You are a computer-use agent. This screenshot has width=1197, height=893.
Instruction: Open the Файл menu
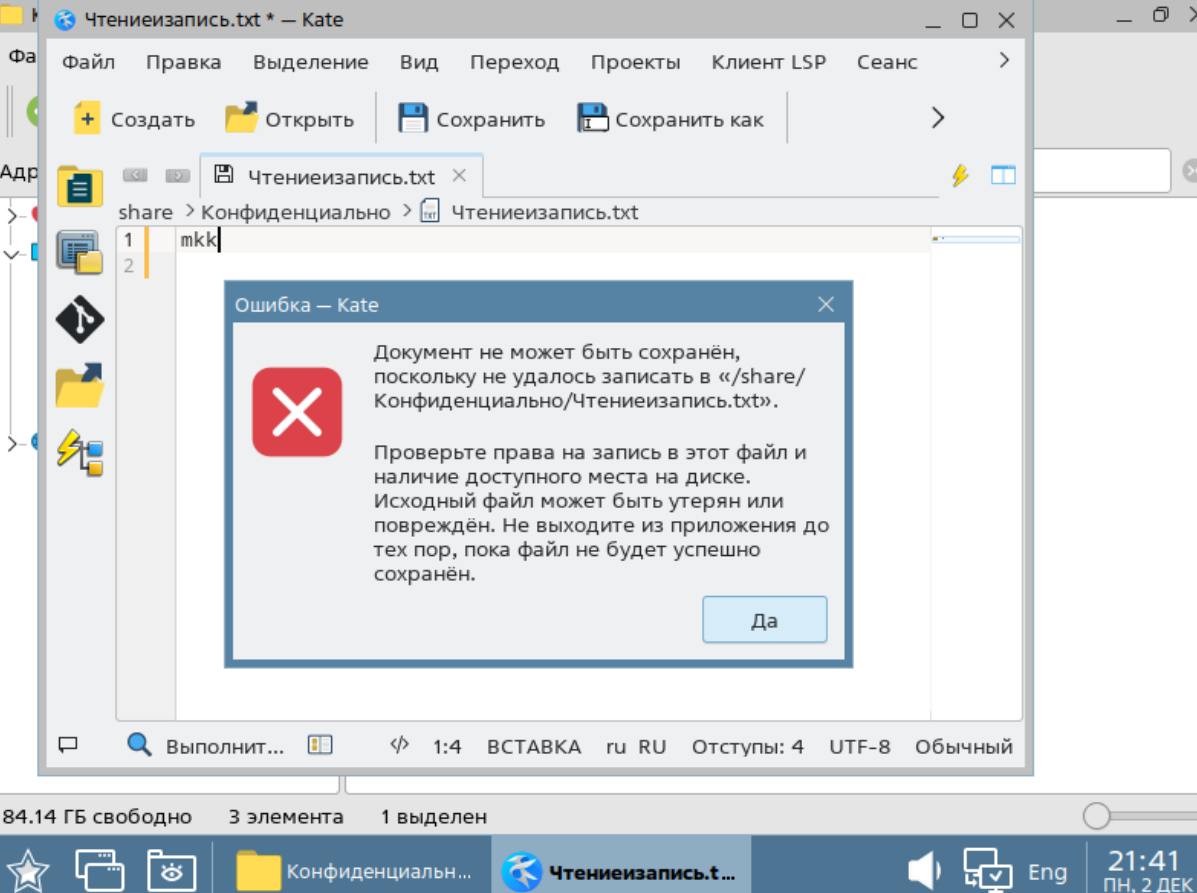point(89,62)
